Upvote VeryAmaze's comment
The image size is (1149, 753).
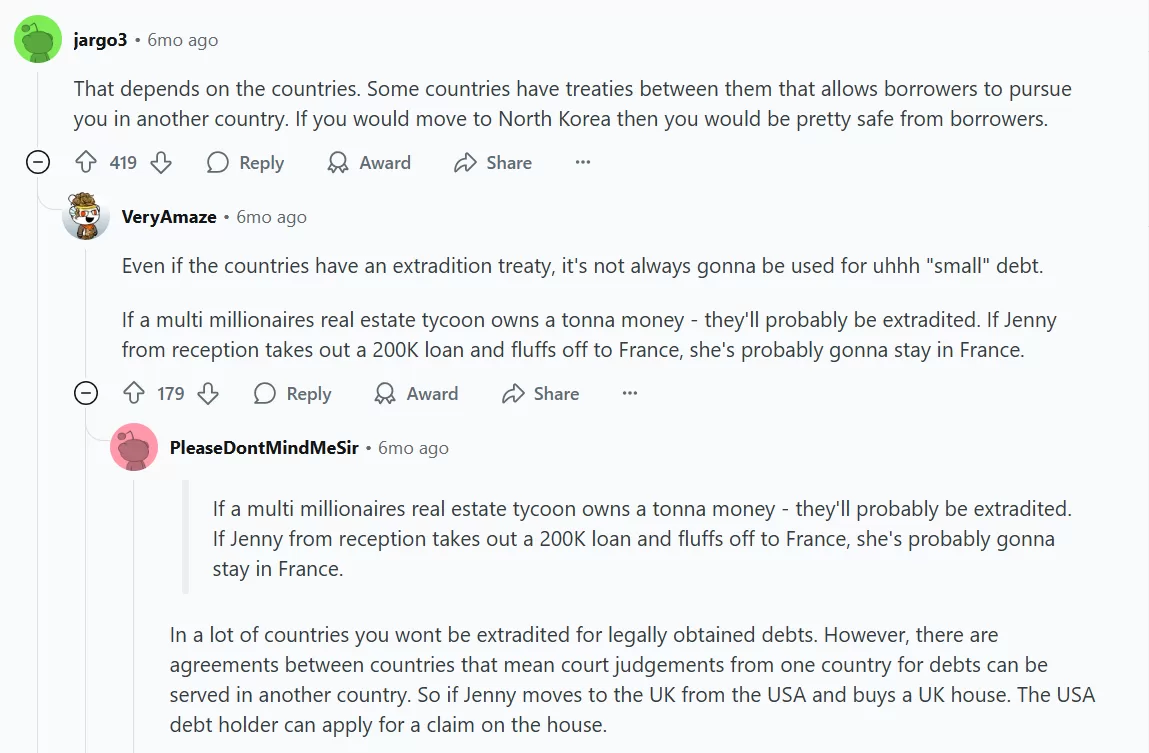click(134, 394)
